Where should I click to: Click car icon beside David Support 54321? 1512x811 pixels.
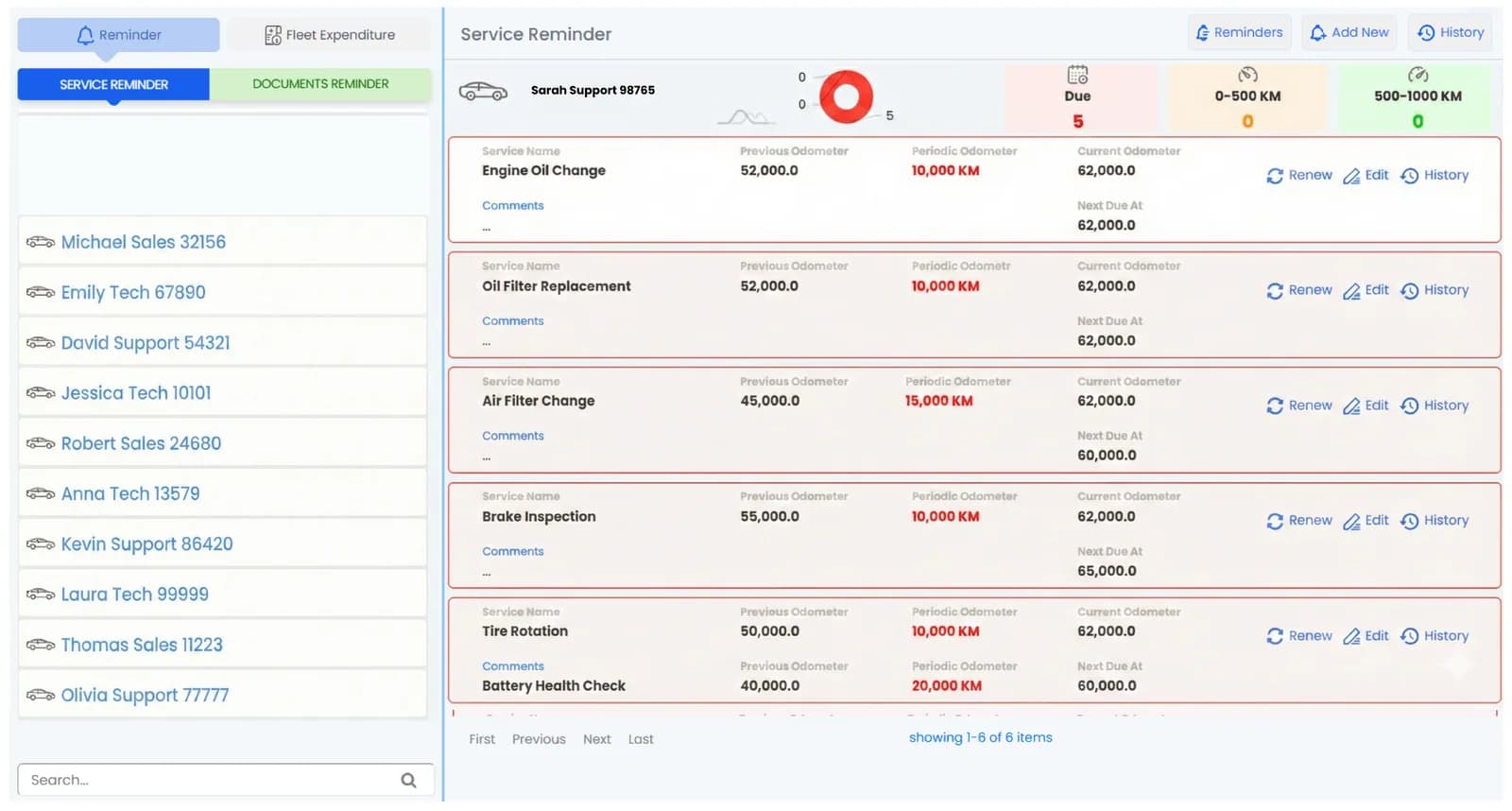pyautogui.click(x=41, y=342)
